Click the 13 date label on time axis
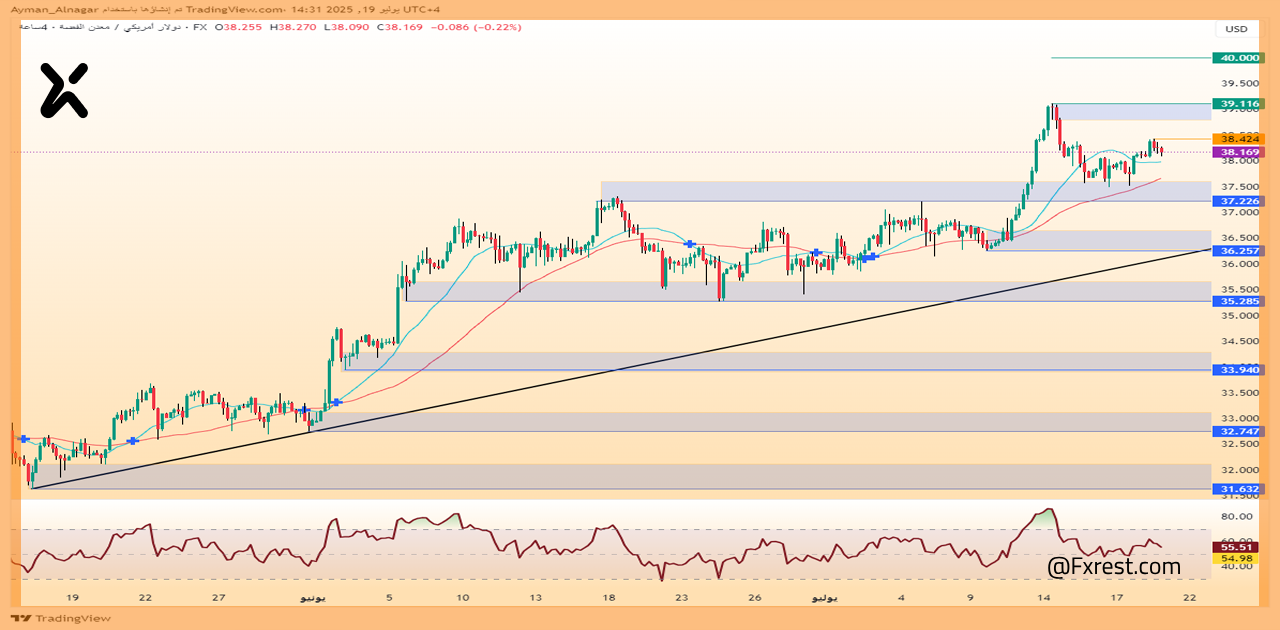 536,597
